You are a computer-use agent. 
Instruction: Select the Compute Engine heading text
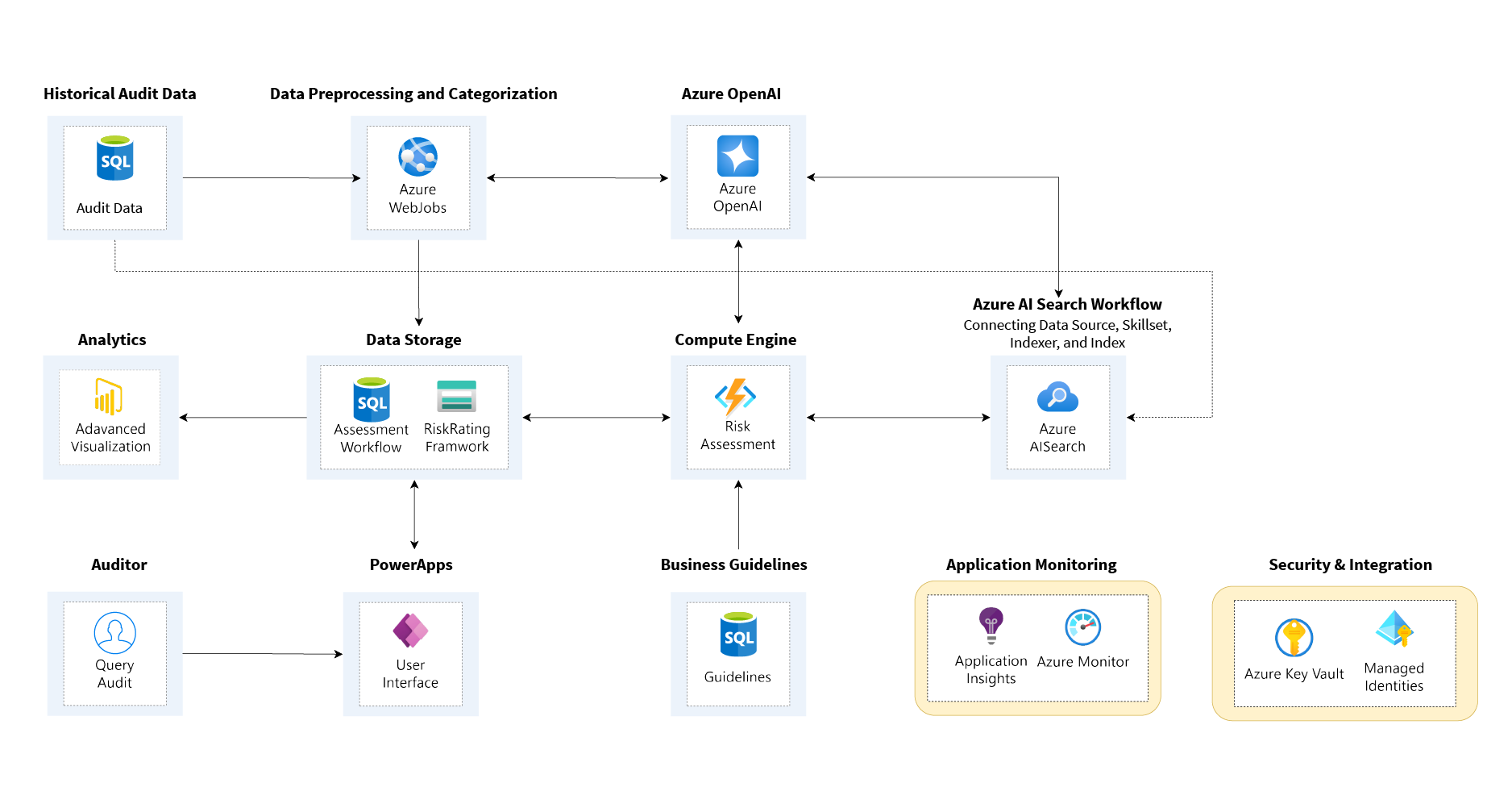tap(735, 339)
